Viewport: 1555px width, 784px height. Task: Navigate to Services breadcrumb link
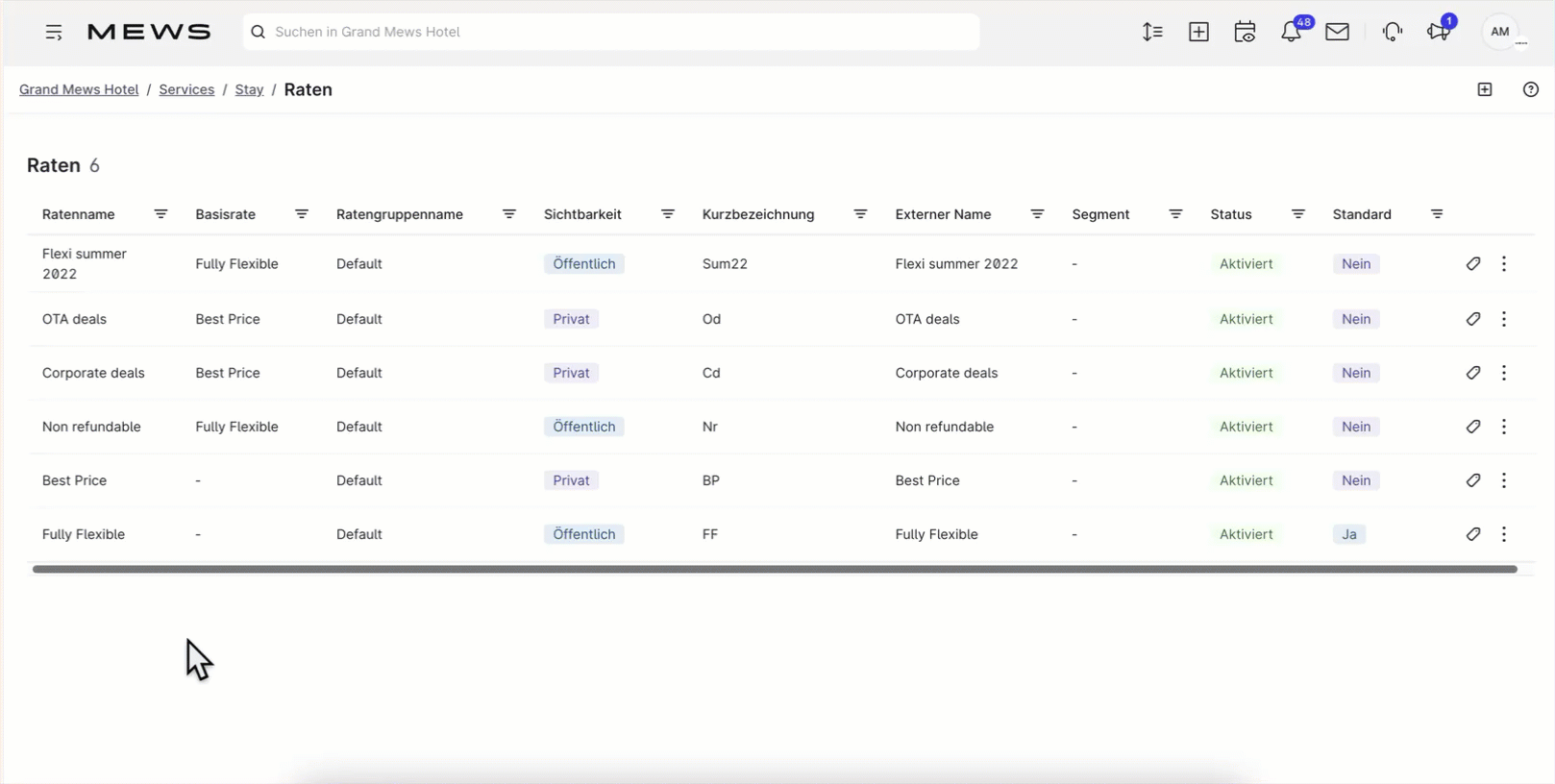point(186,89)
